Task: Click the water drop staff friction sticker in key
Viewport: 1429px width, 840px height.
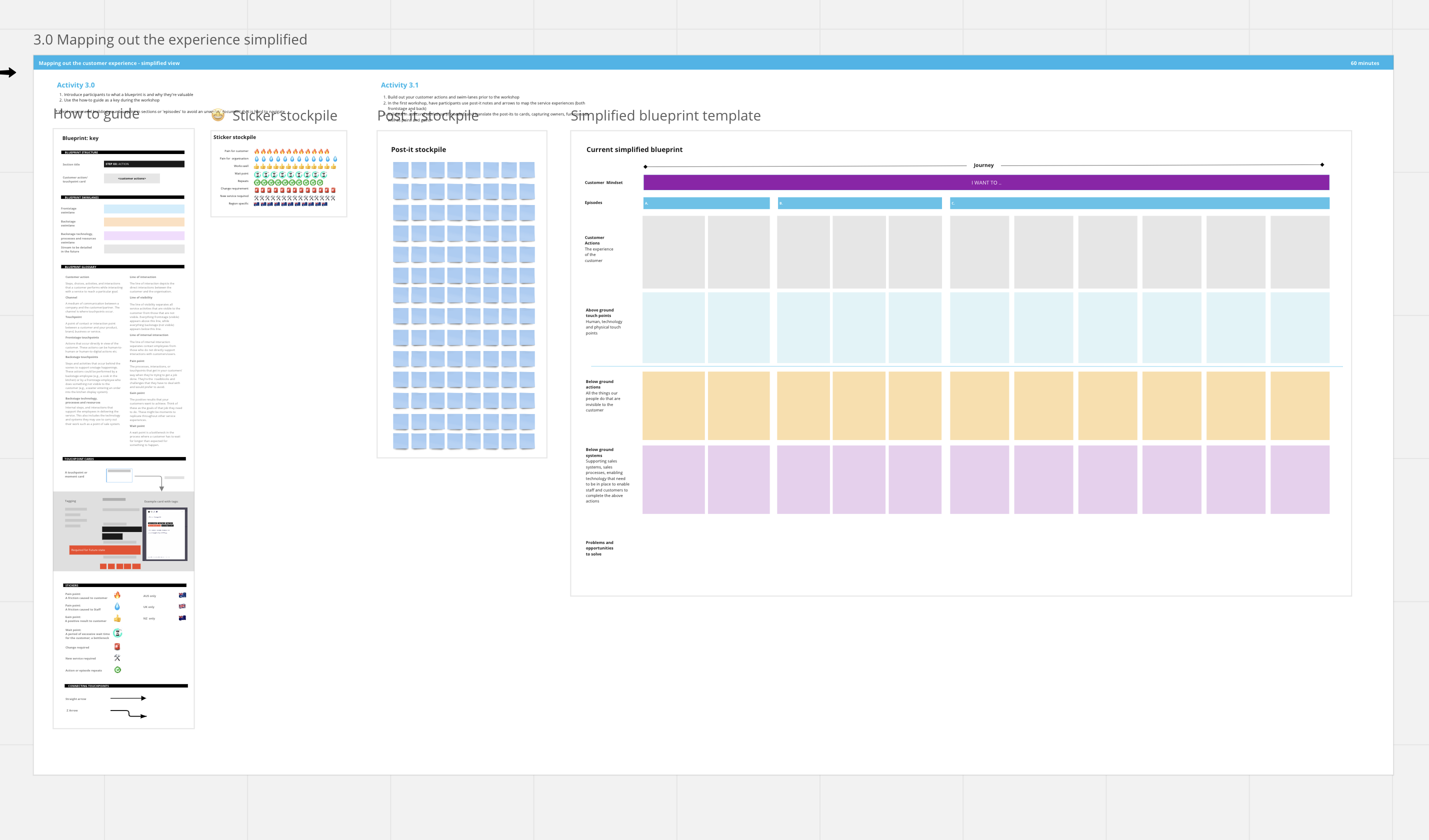Action: 117,606
